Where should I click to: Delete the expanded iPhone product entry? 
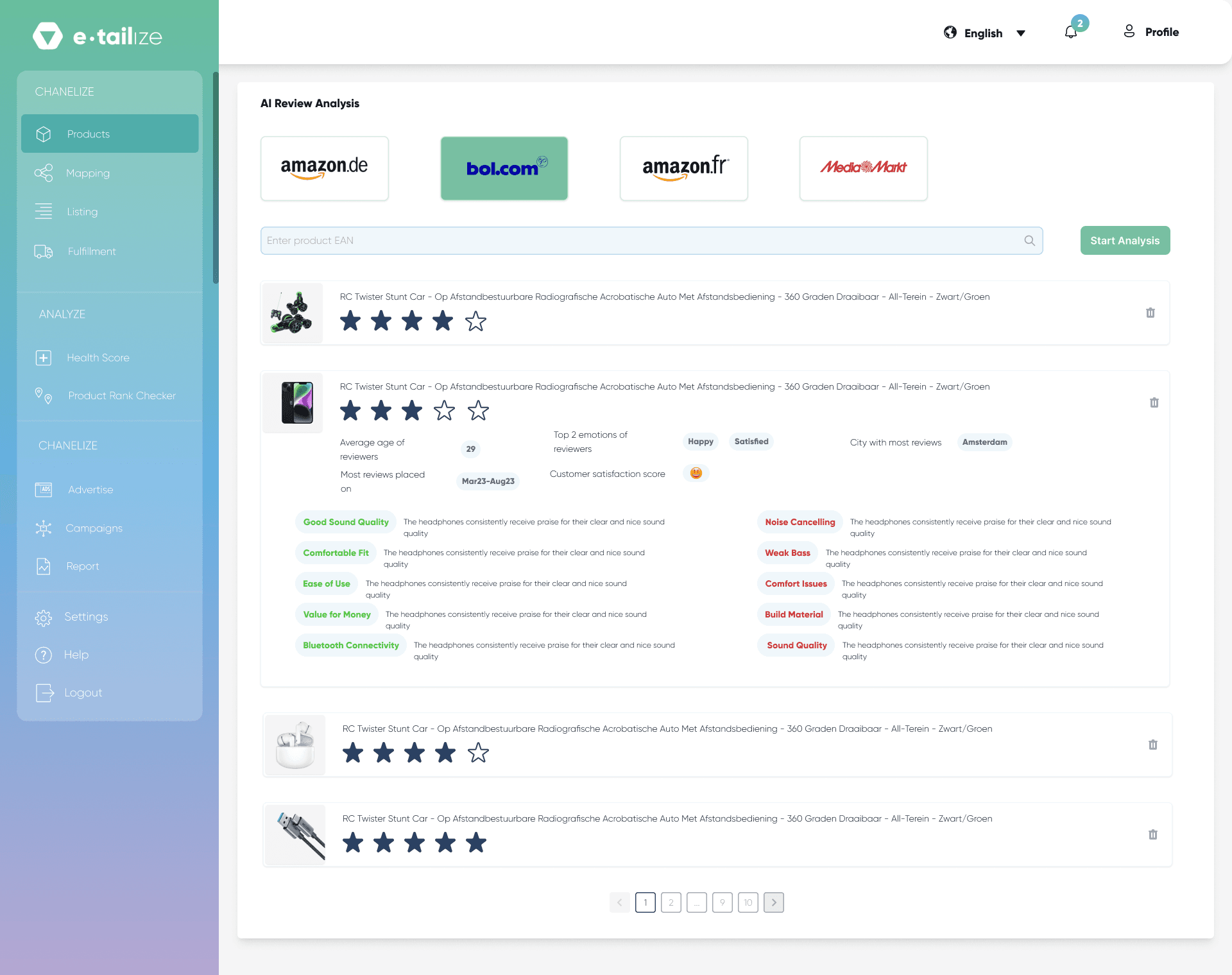(1154, 402)
